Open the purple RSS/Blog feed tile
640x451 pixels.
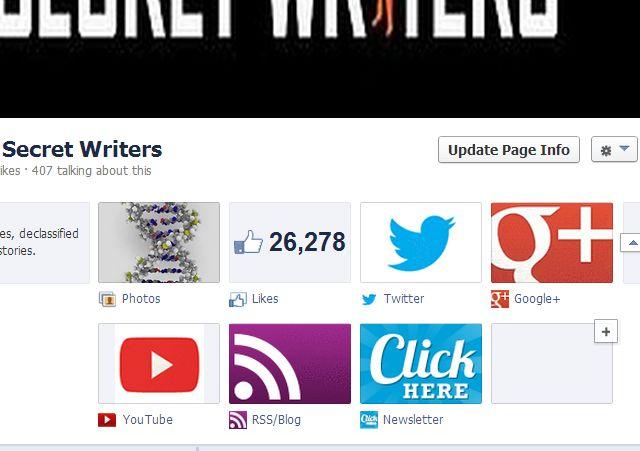pos(290,364)
